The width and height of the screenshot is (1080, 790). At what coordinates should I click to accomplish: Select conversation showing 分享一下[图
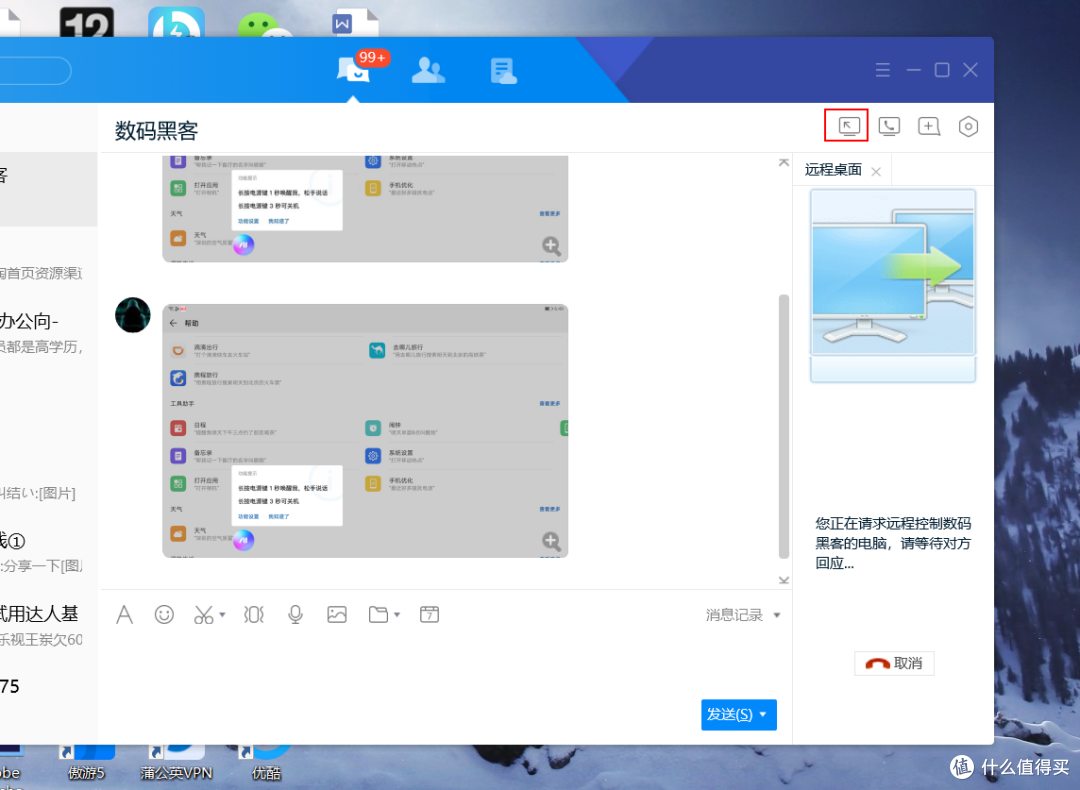(48, 553)
